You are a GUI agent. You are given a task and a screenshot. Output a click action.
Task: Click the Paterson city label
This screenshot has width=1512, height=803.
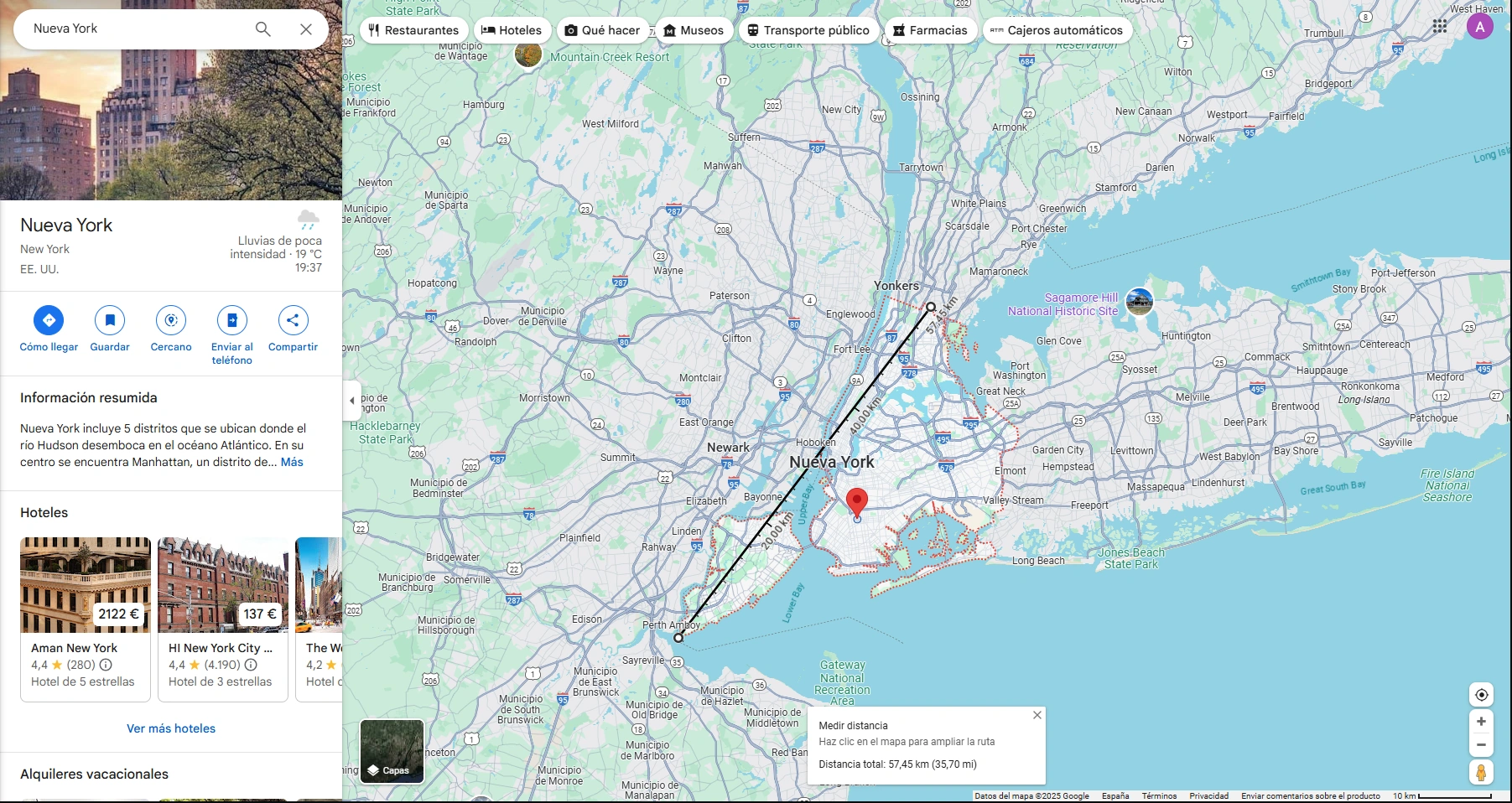730,296
